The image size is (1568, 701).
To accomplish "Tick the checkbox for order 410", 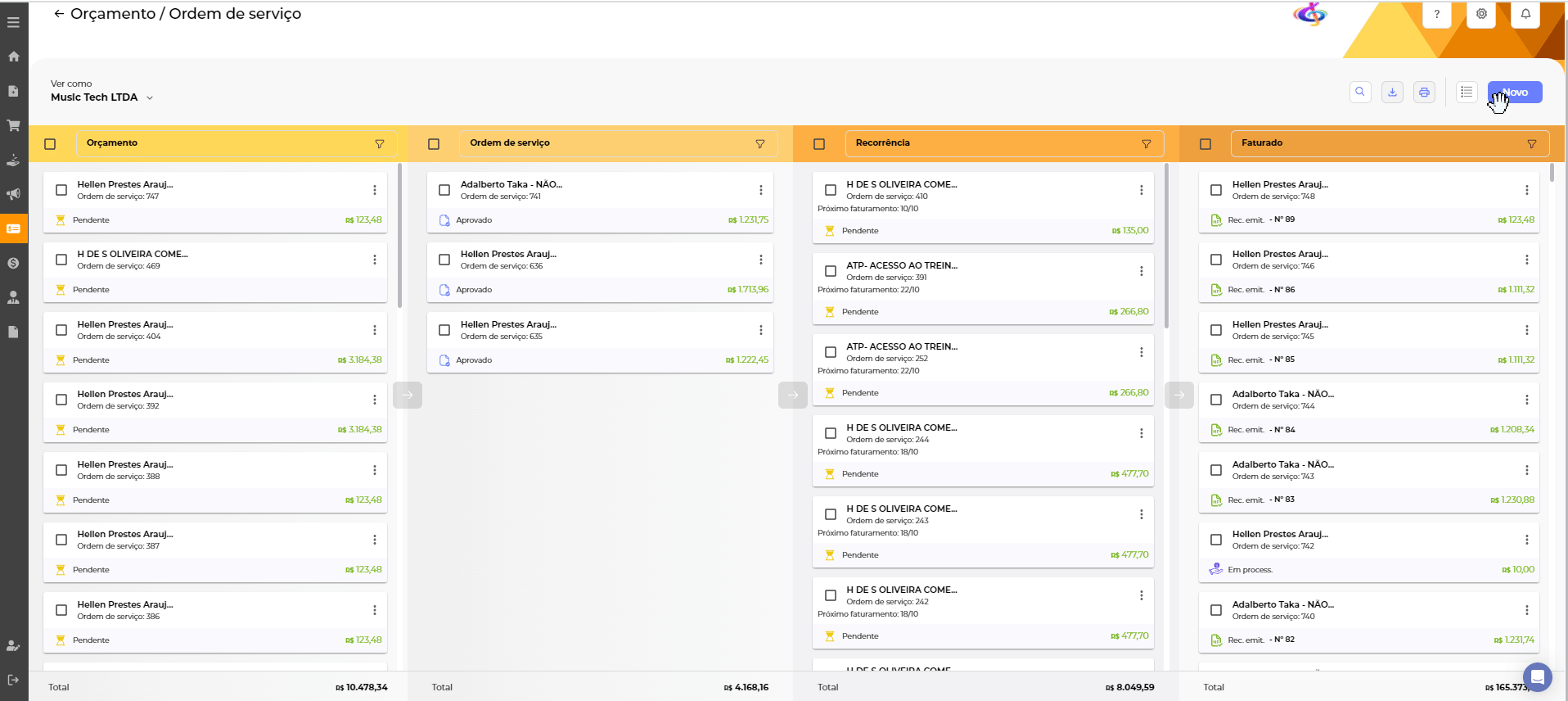I will coord(831,190).
